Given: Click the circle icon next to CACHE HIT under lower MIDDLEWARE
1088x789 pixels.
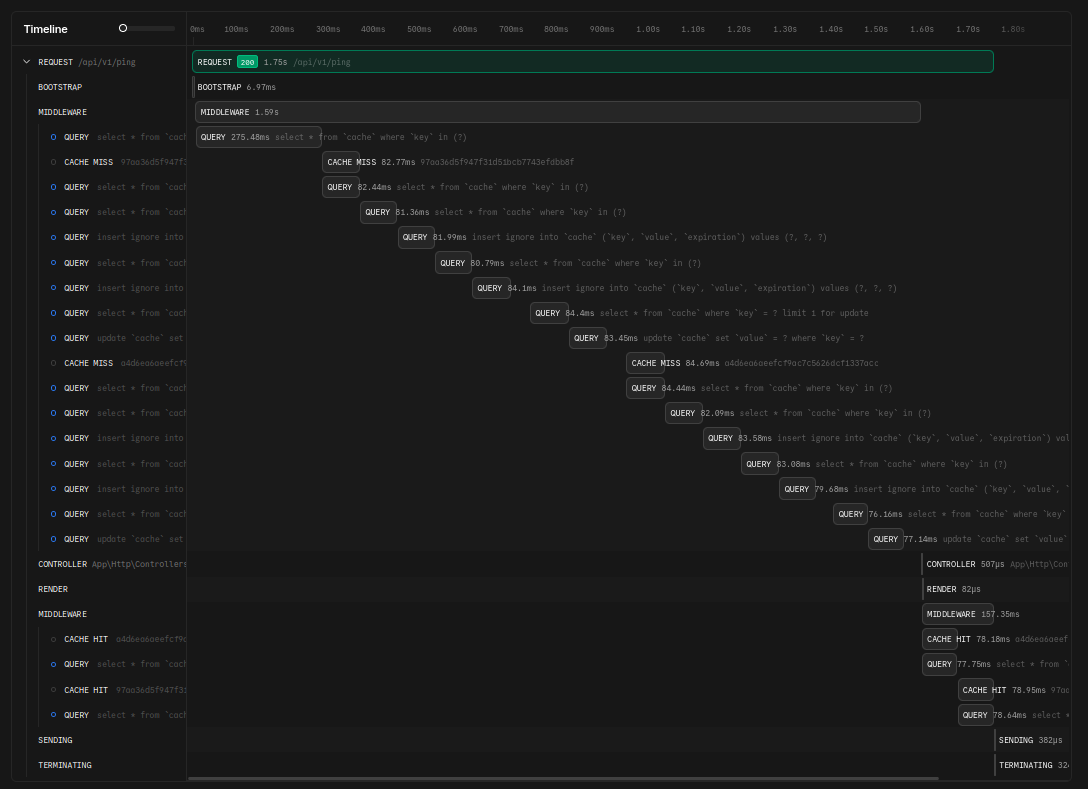Looking at the screenshot, I should click(54, 639).
